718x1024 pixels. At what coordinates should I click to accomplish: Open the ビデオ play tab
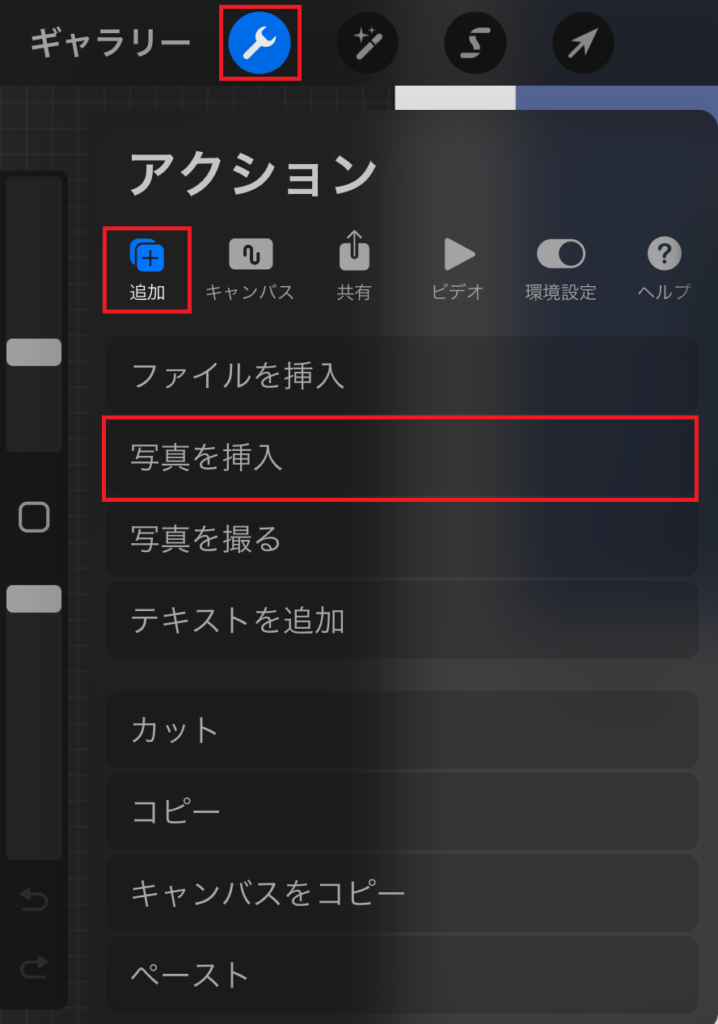click(457, 270)
